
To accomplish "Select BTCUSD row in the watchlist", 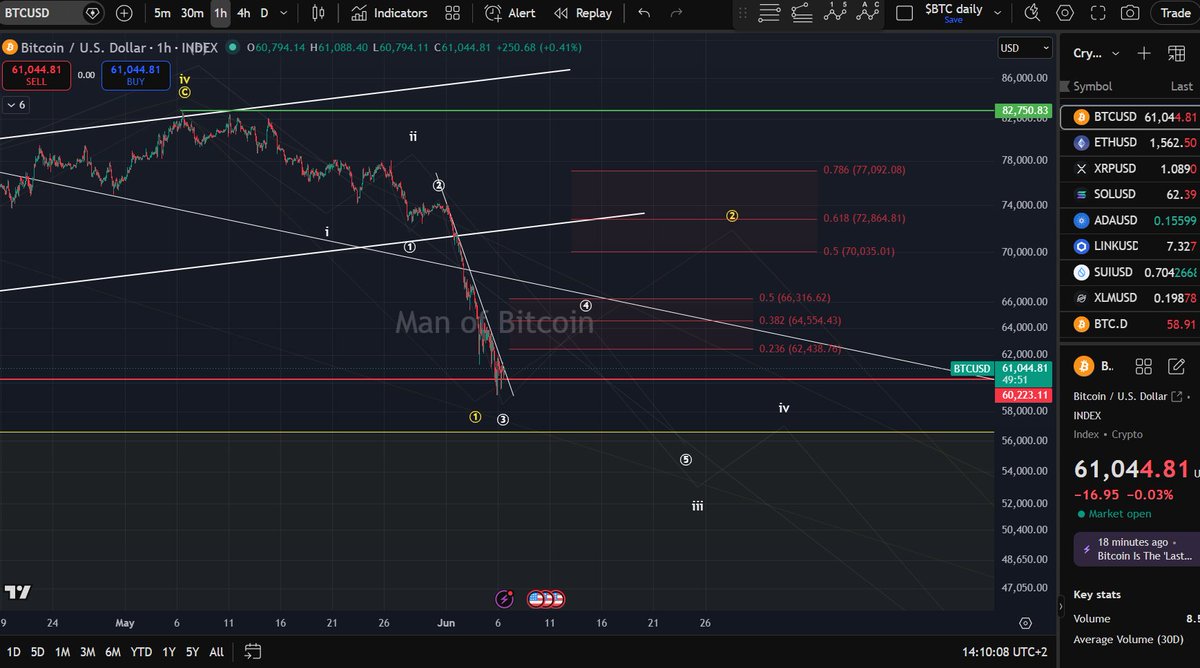I will [1130, 117].
